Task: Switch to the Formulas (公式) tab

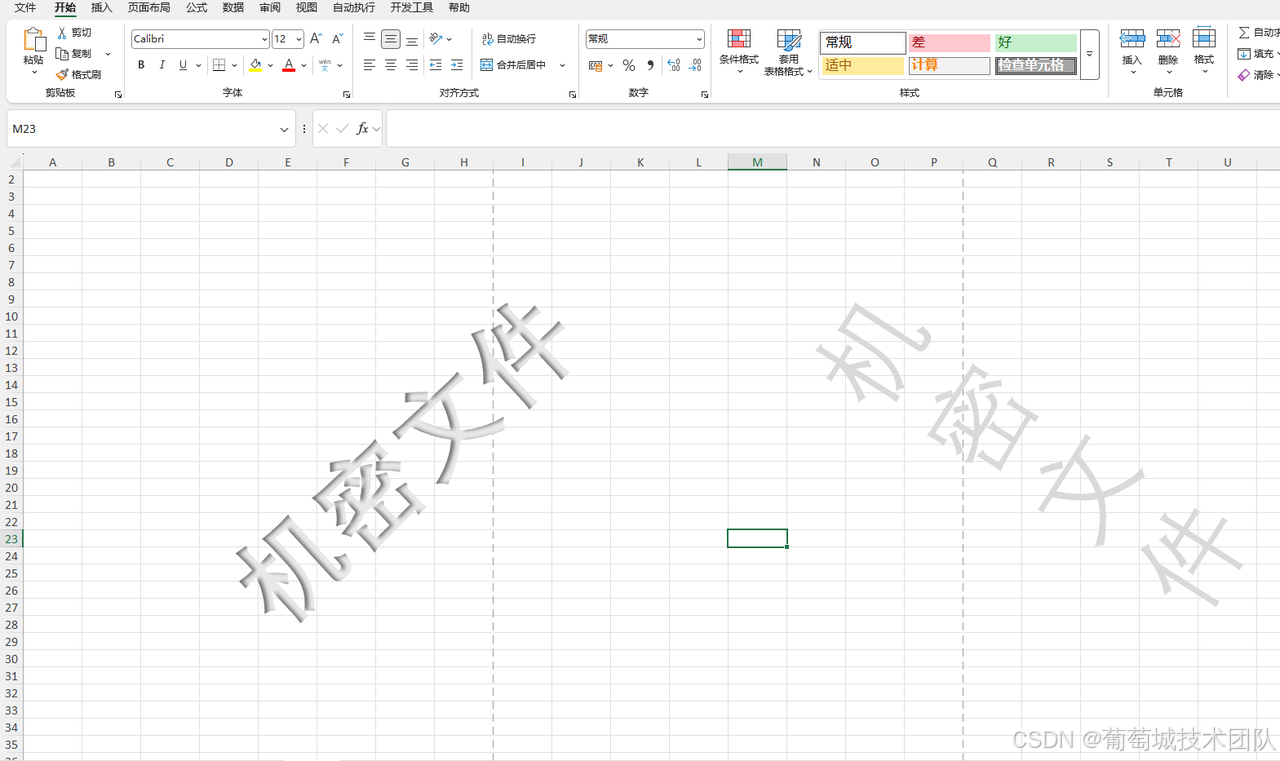Action: (x=196, y=8)
